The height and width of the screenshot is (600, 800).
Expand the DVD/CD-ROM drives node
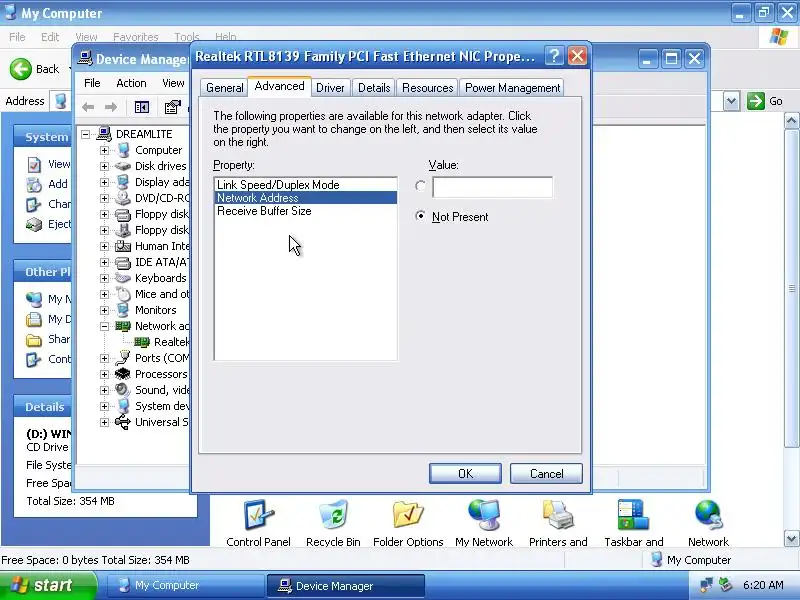[105, 198]
